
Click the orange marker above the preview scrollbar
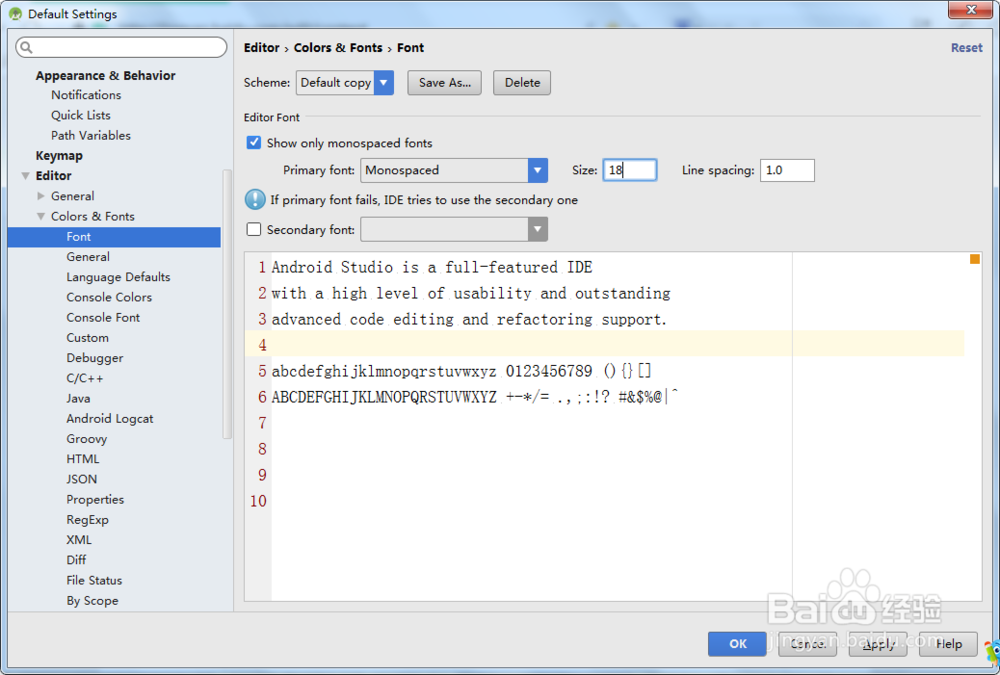point(974,258)
